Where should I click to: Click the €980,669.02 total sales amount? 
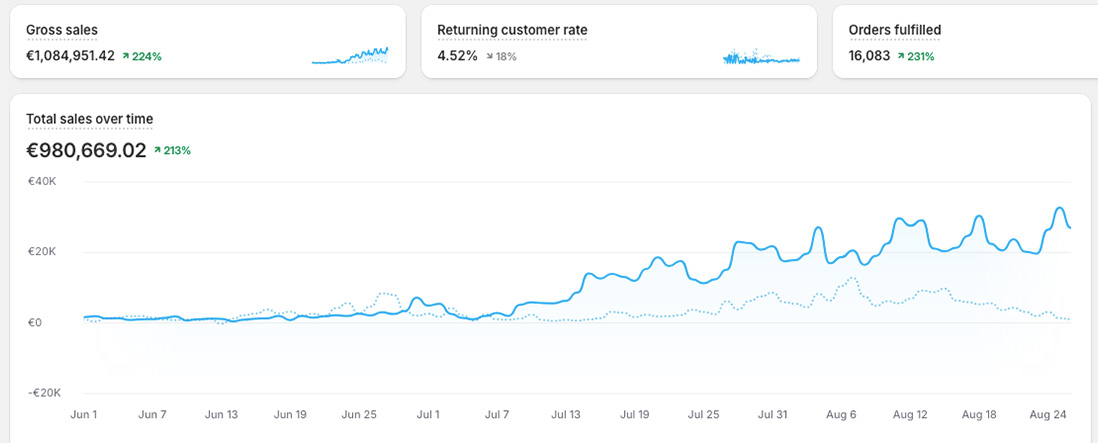(86, 151)
